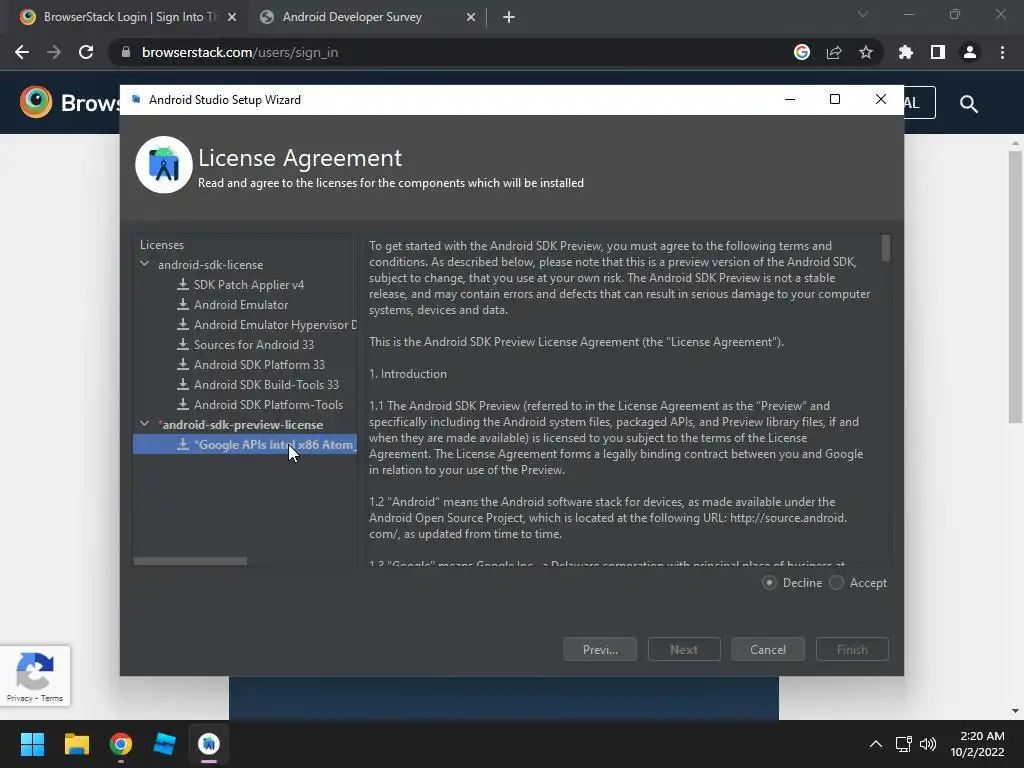
Task: Select Sources for Android 33 entry
Action: (x=253, y=344)
